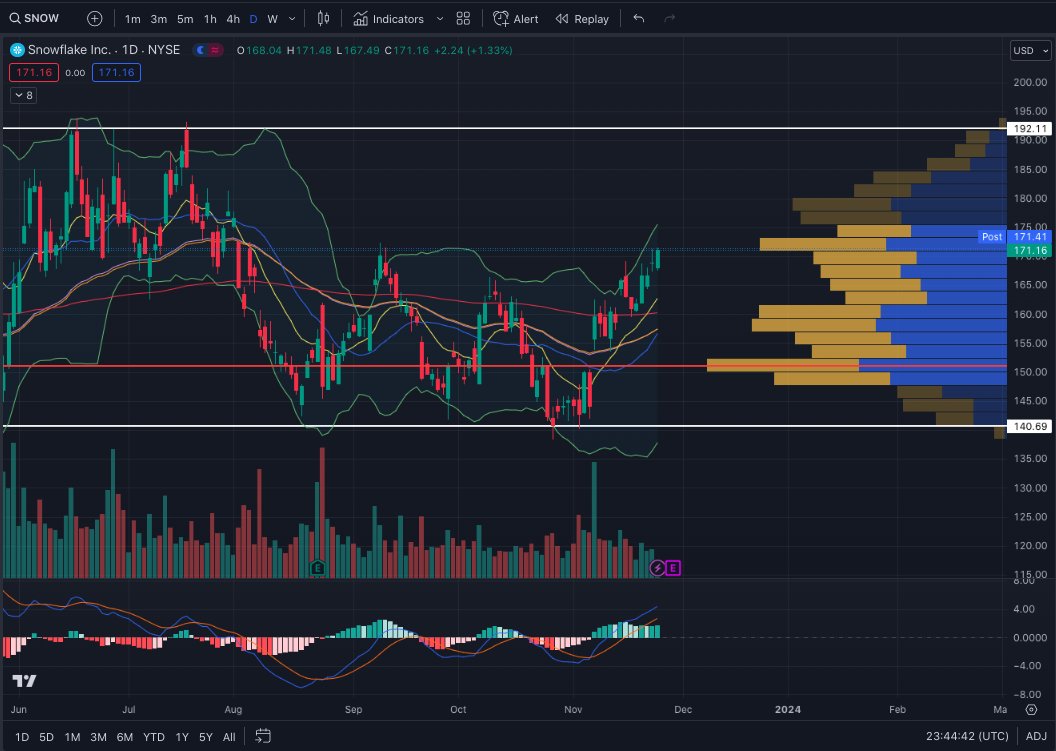Undo the last chart action
1056x751 pixels.
point(638,19)
